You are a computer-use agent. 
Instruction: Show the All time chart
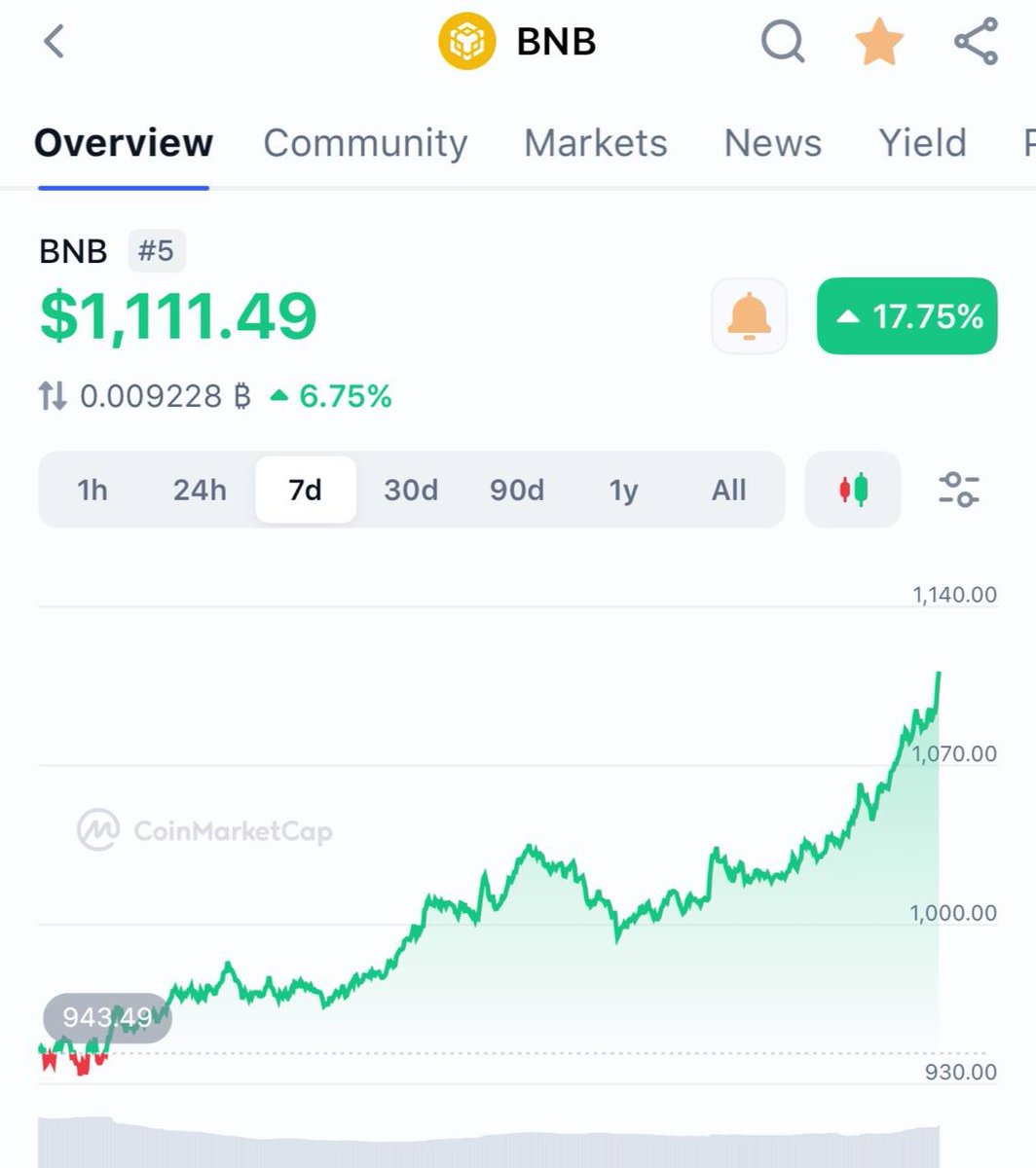tap(728, 490)
